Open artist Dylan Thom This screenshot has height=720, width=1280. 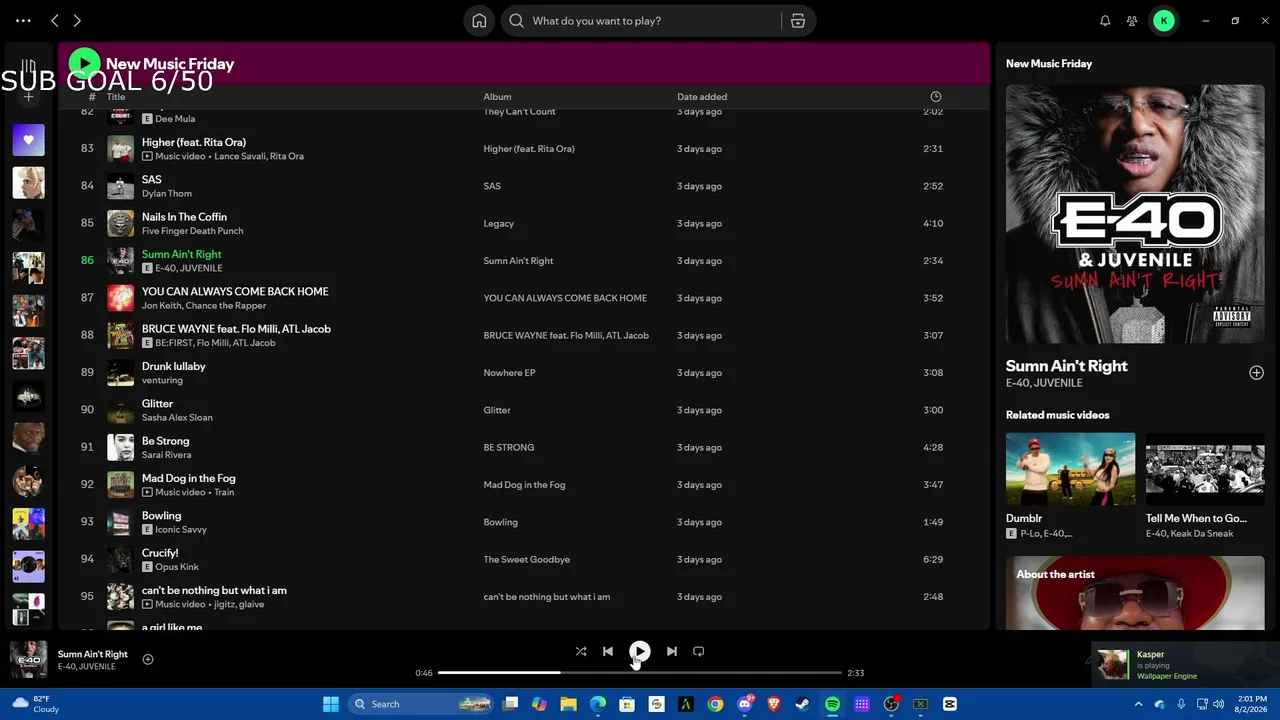167,194
